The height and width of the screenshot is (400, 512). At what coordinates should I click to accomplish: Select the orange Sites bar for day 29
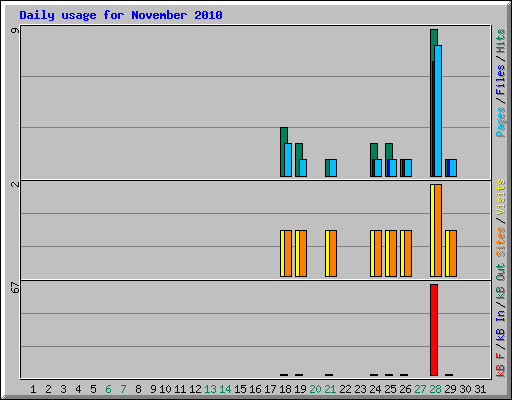click(x=453, y=253)
